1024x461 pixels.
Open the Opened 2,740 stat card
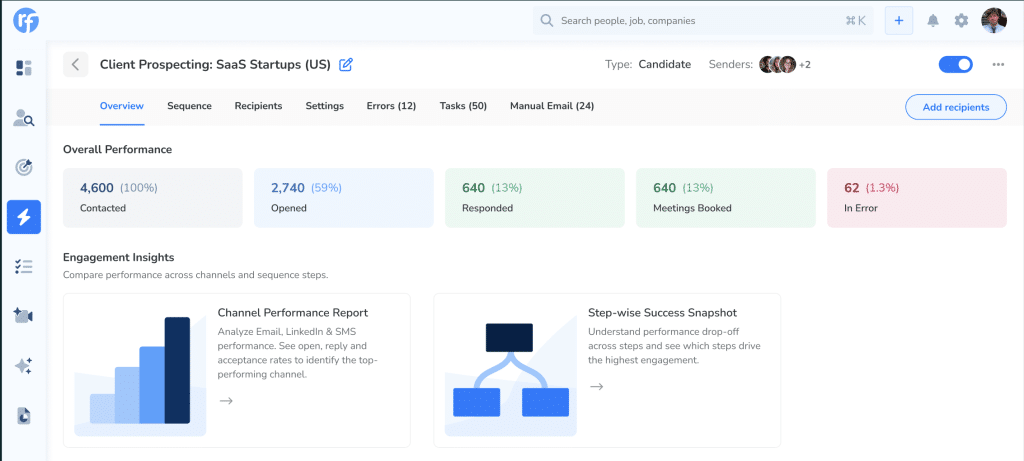pyautogui.click(x=344, y=198)
